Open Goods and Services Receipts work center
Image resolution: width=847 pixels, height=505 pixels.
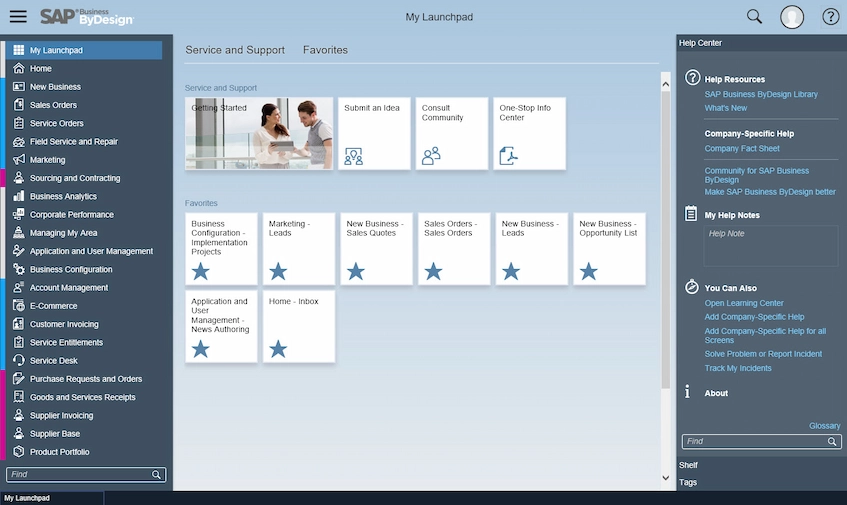pyautogui.click(x=84, y=397)
